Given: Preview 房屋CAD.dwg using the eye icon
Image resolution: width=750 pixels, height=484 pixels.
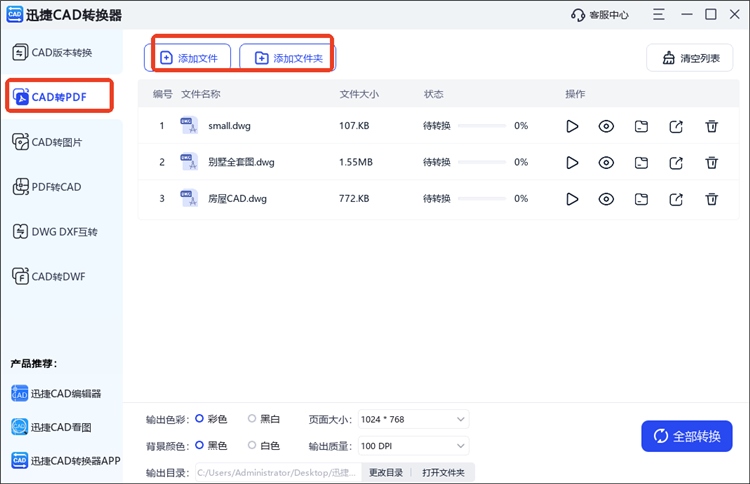Looking at the screenshot, I should [606, 199].
